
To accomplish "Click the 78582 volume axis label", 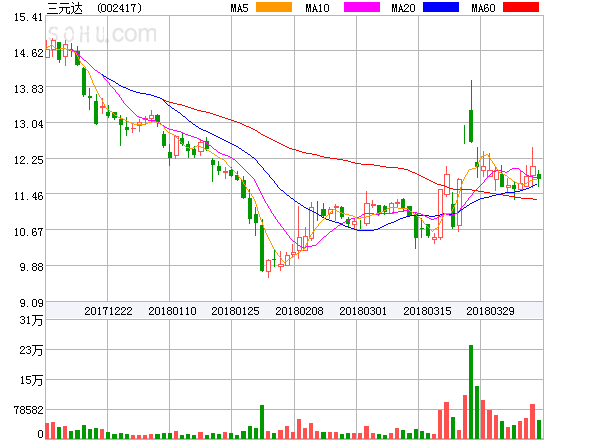I will click(28, 410).
